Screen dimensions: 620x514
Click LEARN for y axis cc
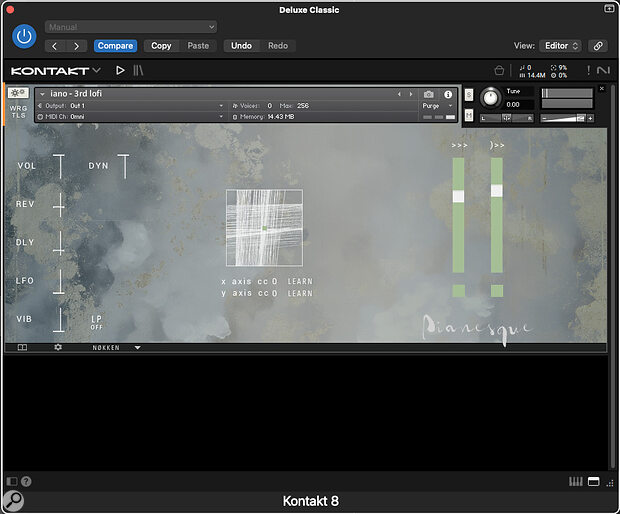[300, 293]
